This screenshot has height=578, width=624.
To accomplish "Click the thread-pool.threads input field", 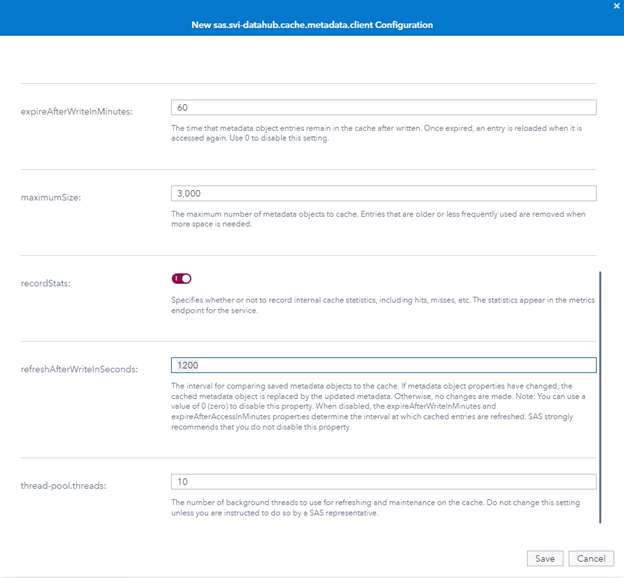I will pyautogui.click(x=384, y=482).
